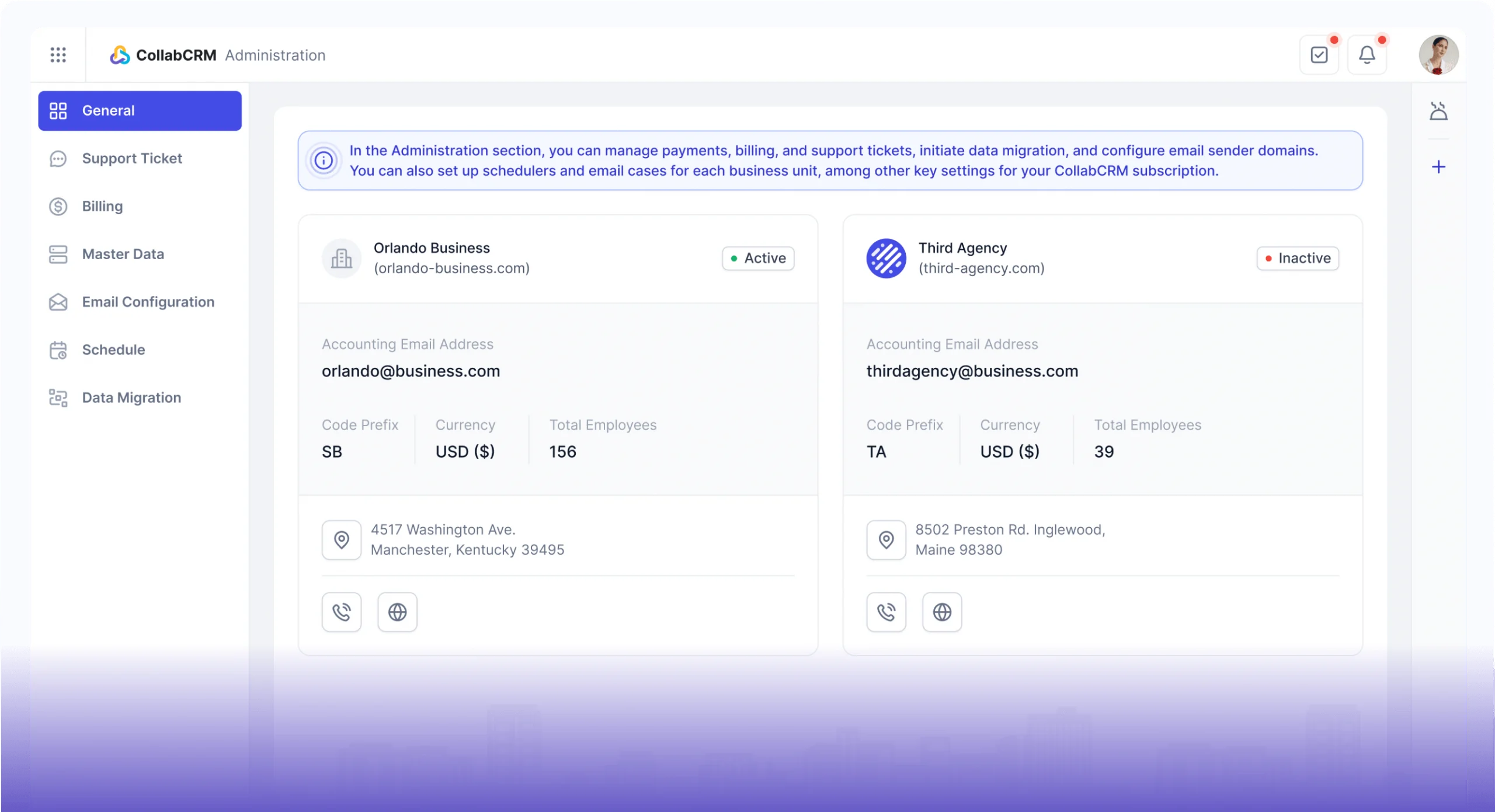The height and width of the screenshot is (812, 1495).
Task: Click the phone icon on Third Agency card
Action: click(x=886, y=612)
